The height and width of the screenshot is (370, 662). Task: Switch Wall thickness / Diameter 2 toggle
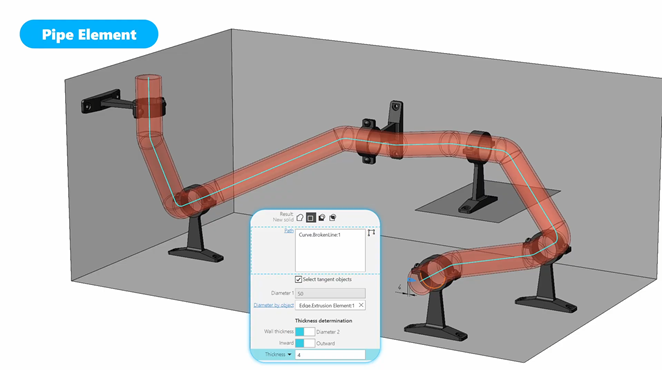(305, 332)
